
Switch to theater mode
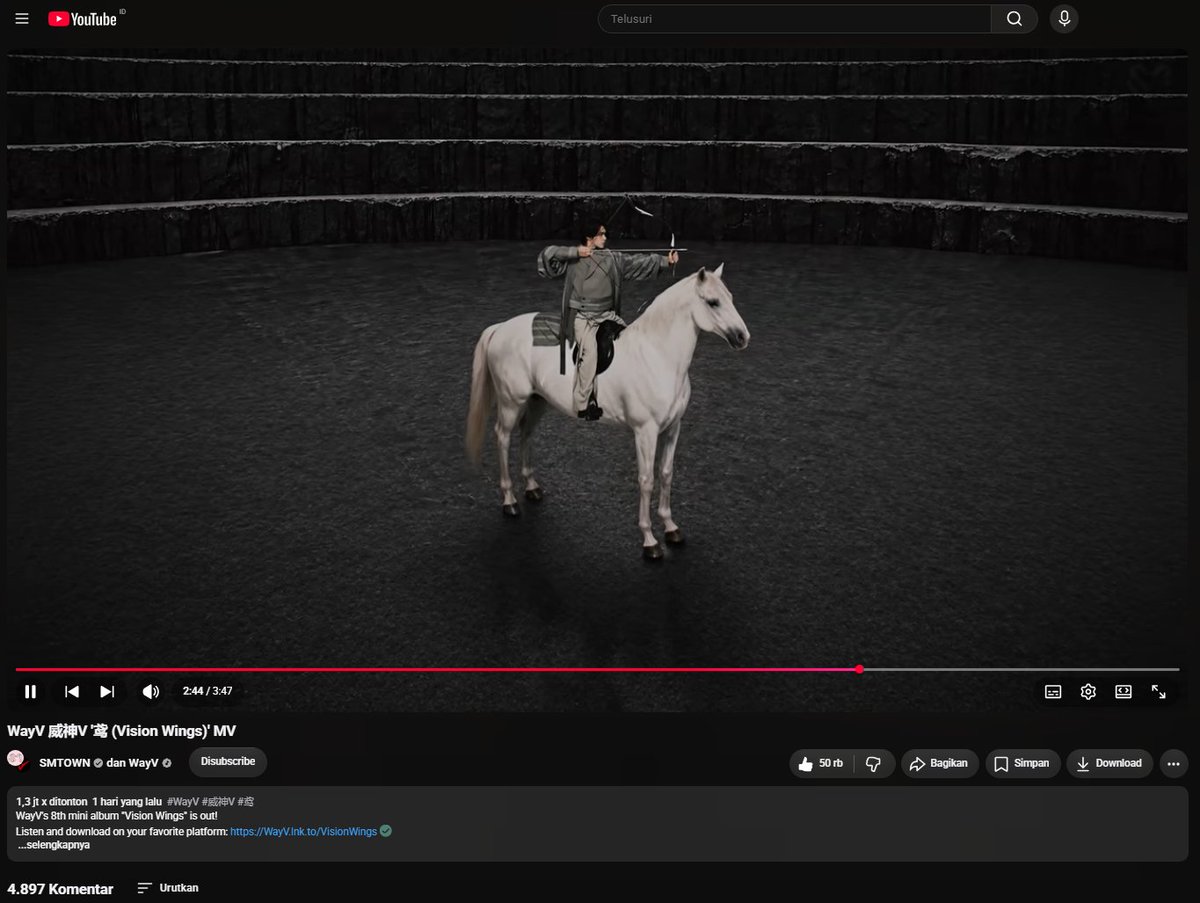(1123, 691)
